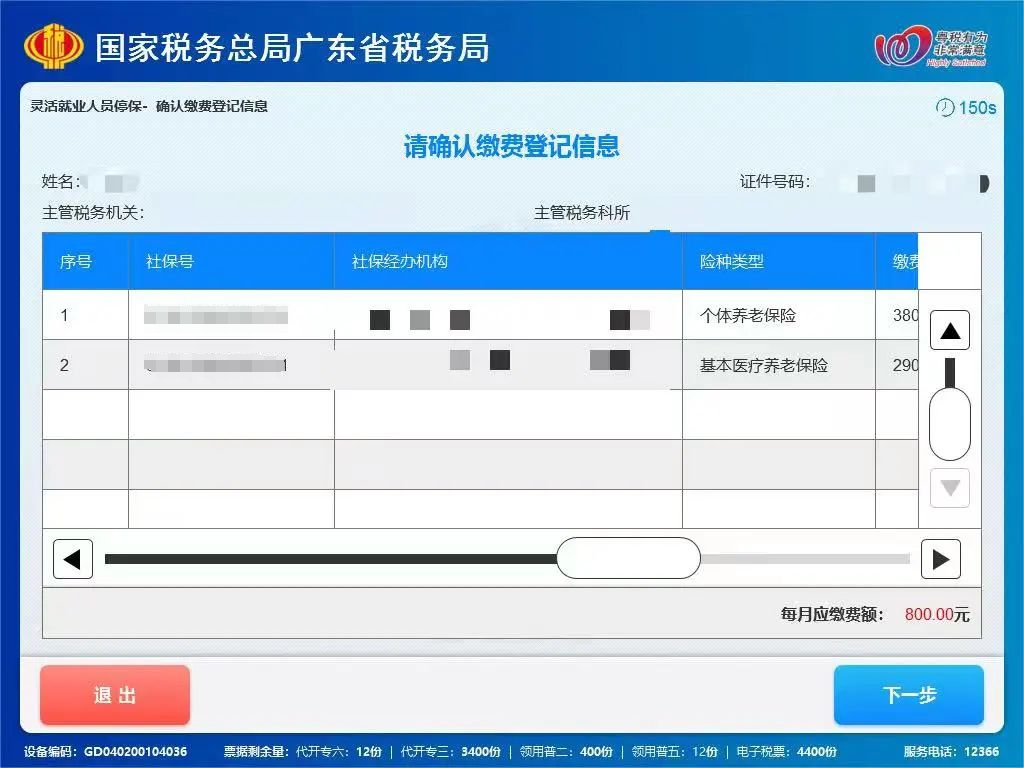Click the scroll-down arrow beside the table
The width and height of the screenshot is (1024, 768).
[948, 488]
